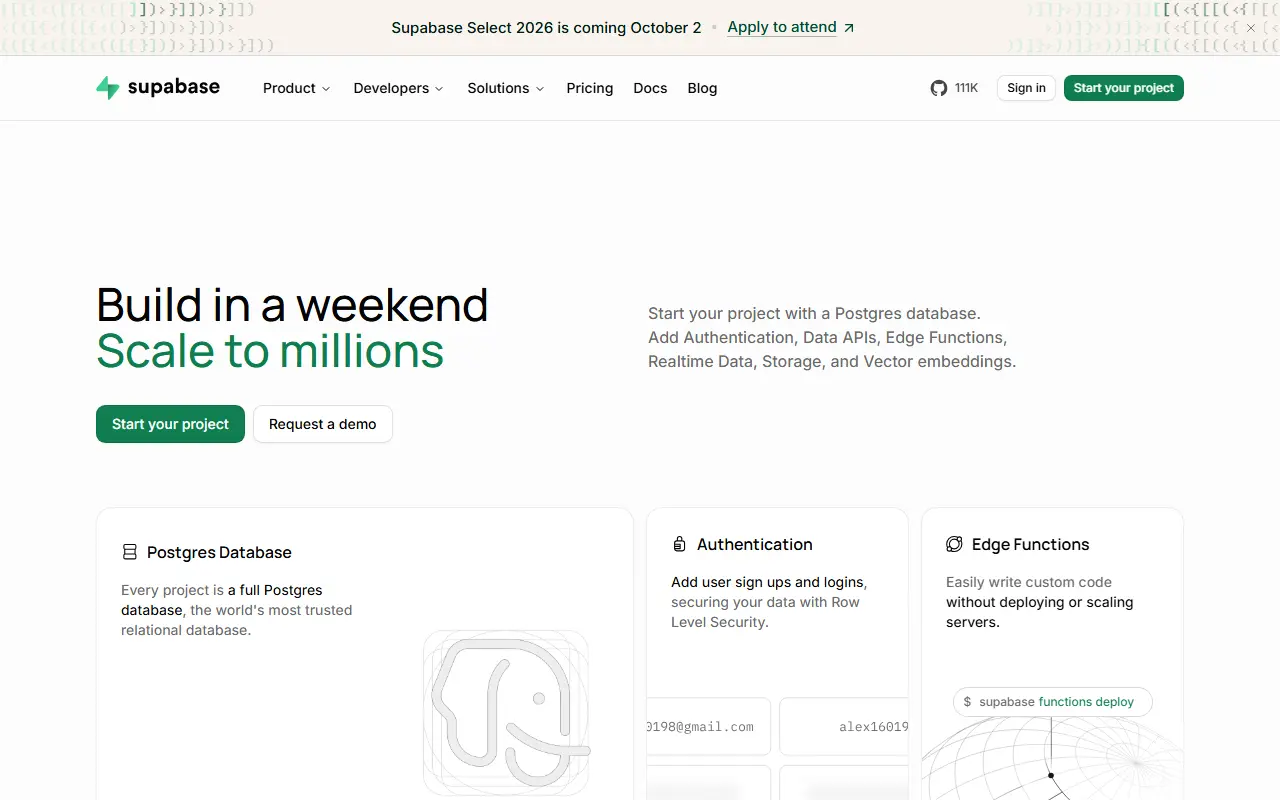1280x800 pixels.
Task: Click the Supabase wordmark text
Action: [174, 87]
